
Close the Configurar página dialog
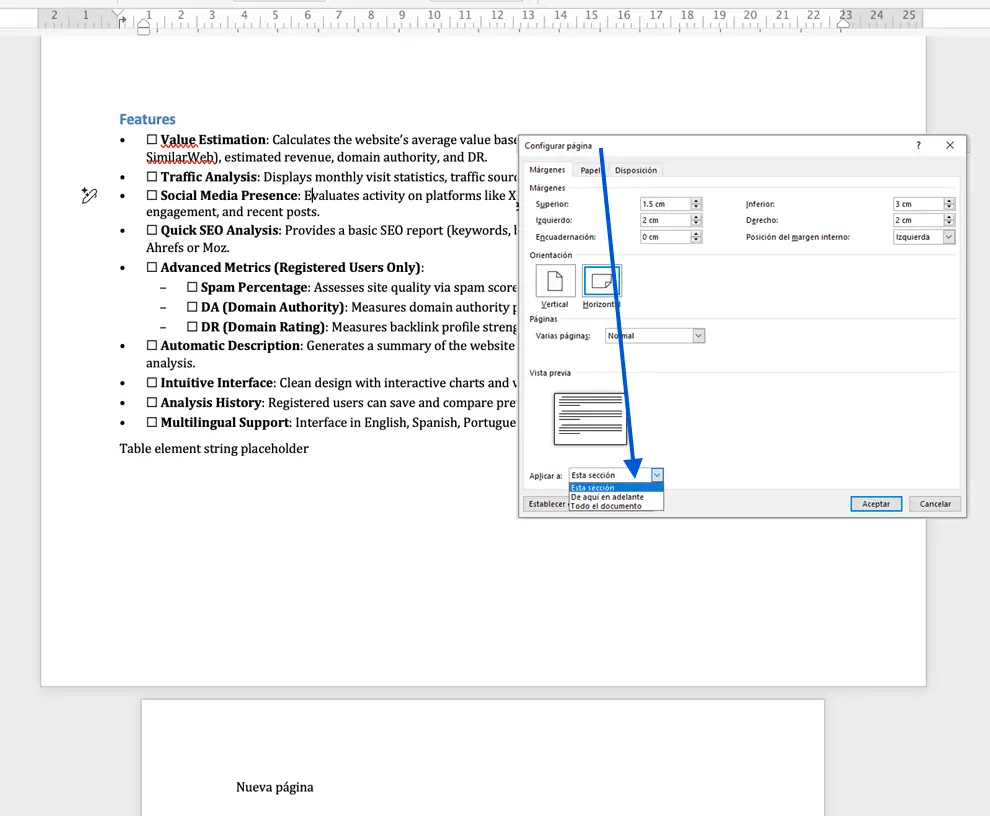pyautogui.click(x=950, y=145)
